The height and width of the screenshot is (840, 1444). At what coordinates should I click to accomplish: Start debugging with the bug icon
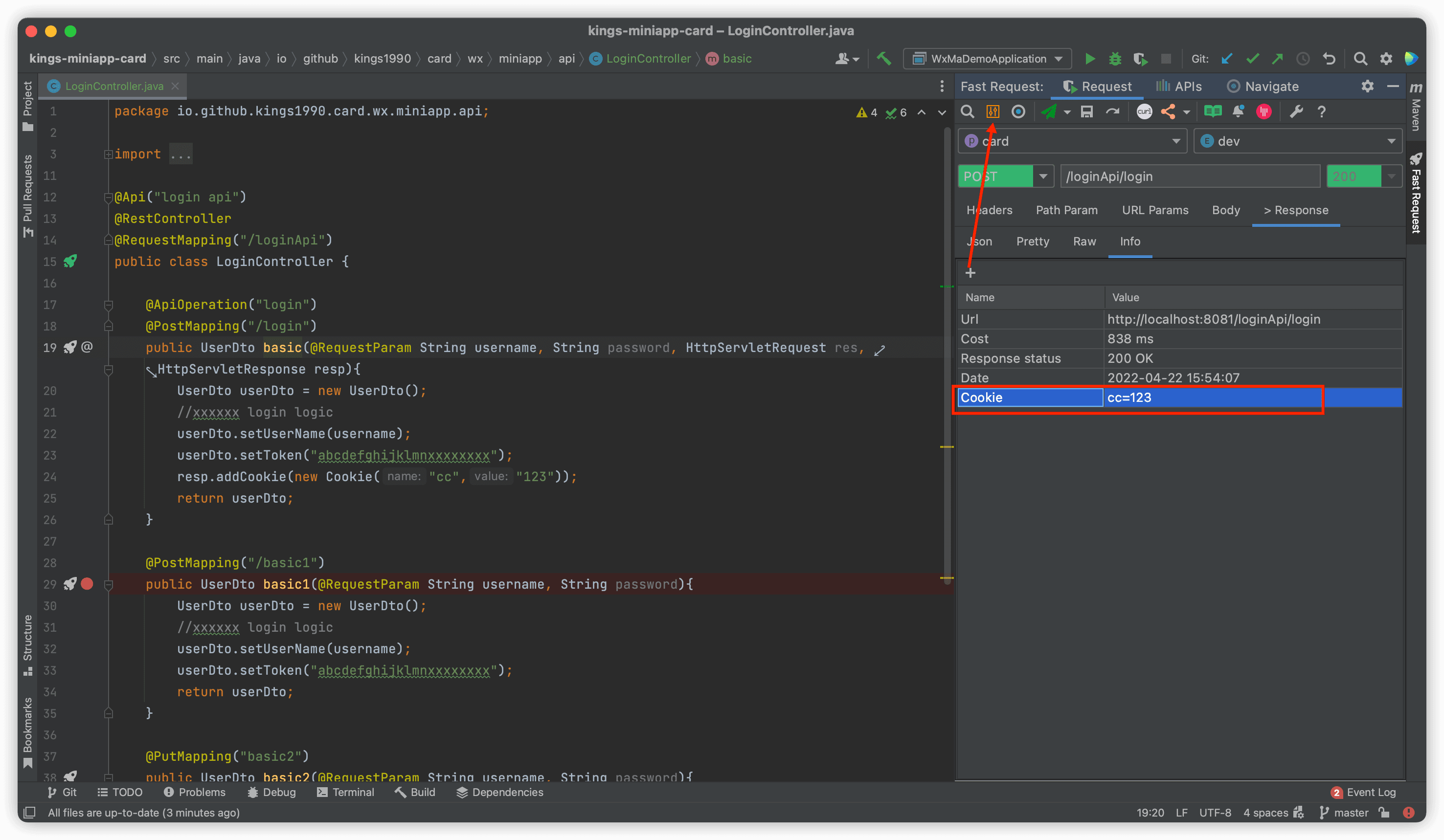[1114, 58]
